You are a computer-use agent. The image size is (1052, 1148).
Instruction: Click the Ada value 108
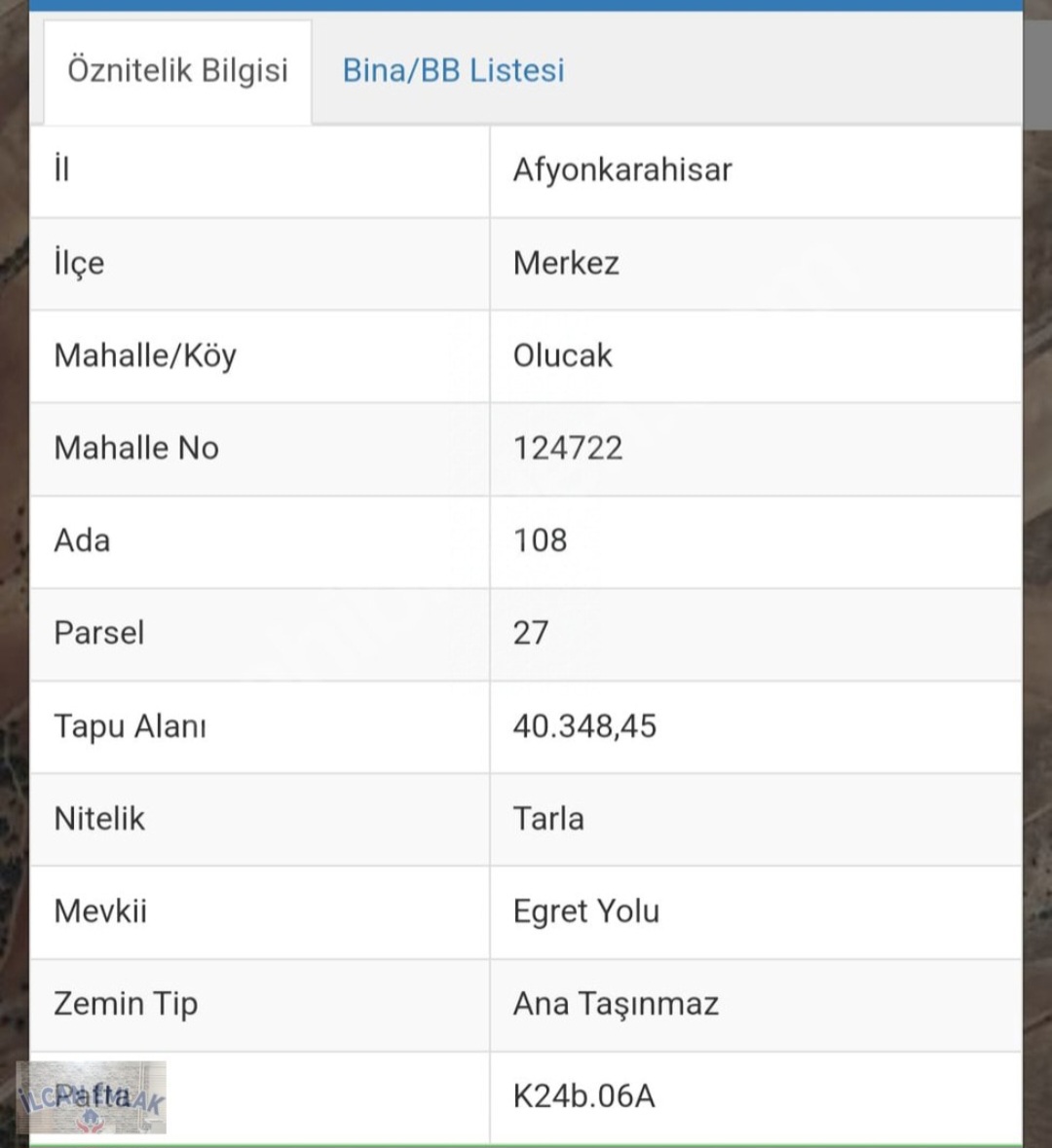540,540
